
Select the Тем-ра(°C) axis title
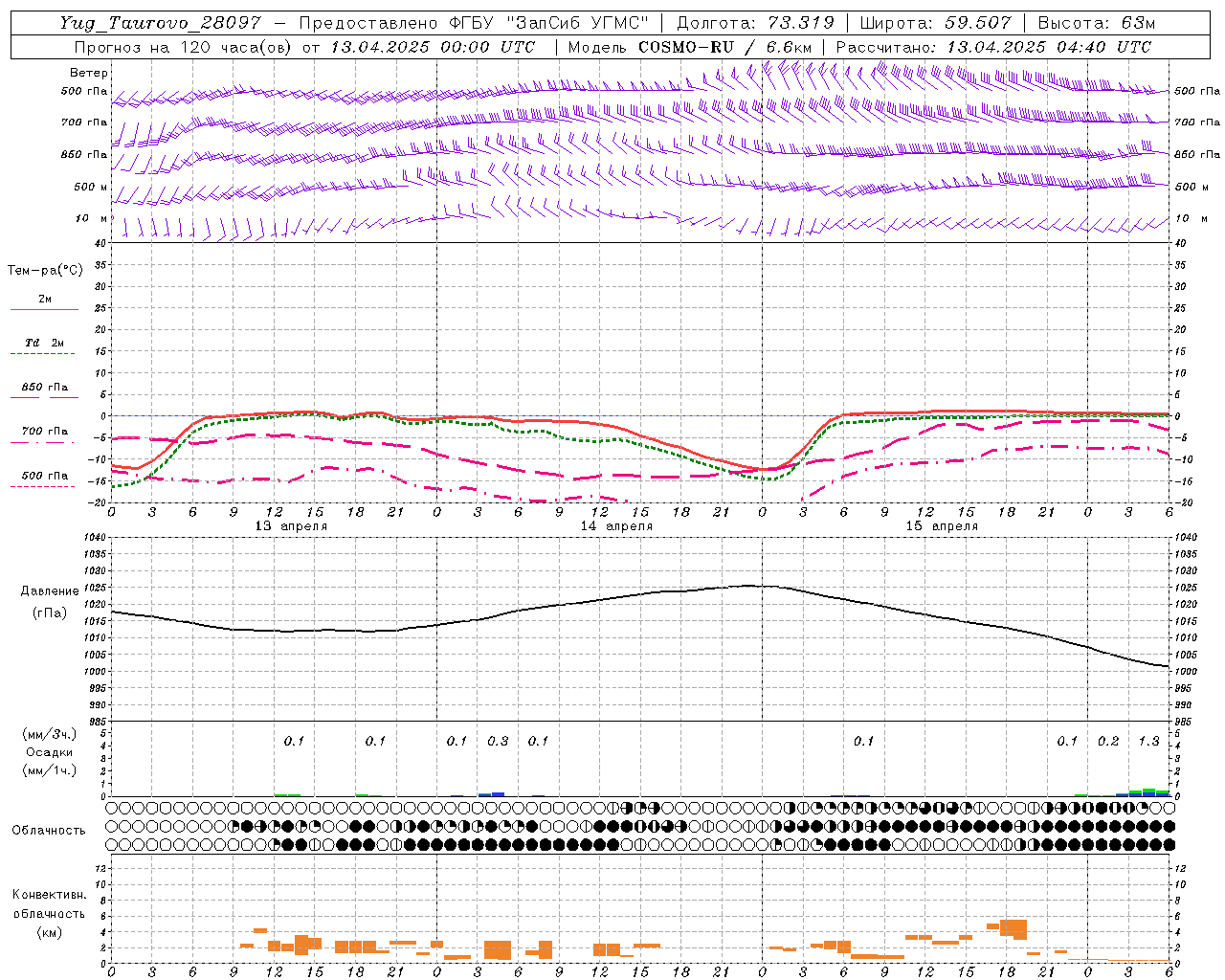point(45,271)
